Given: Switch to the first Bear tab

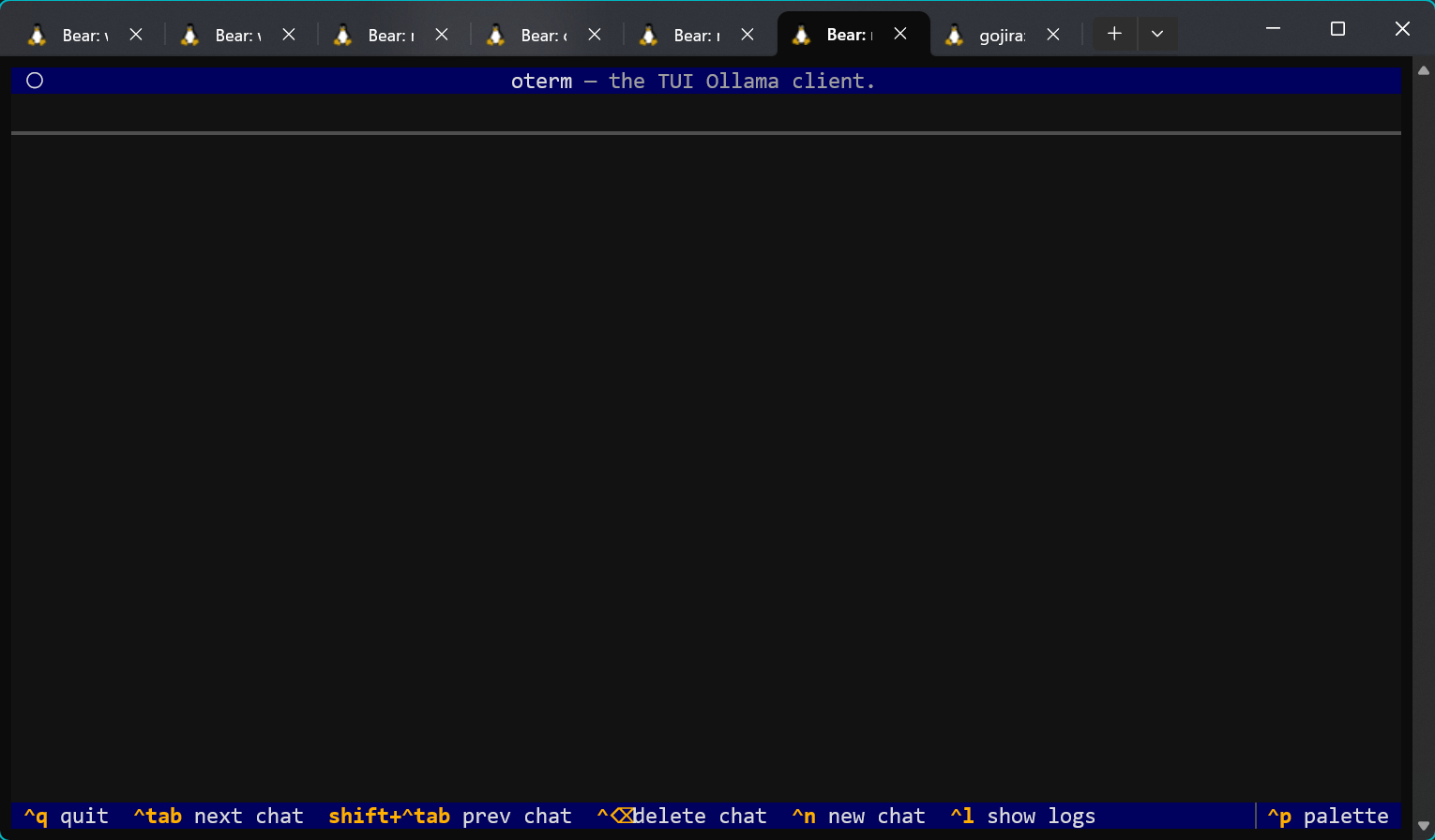Looking at the screenshot, I should click(x=84, y=36).
